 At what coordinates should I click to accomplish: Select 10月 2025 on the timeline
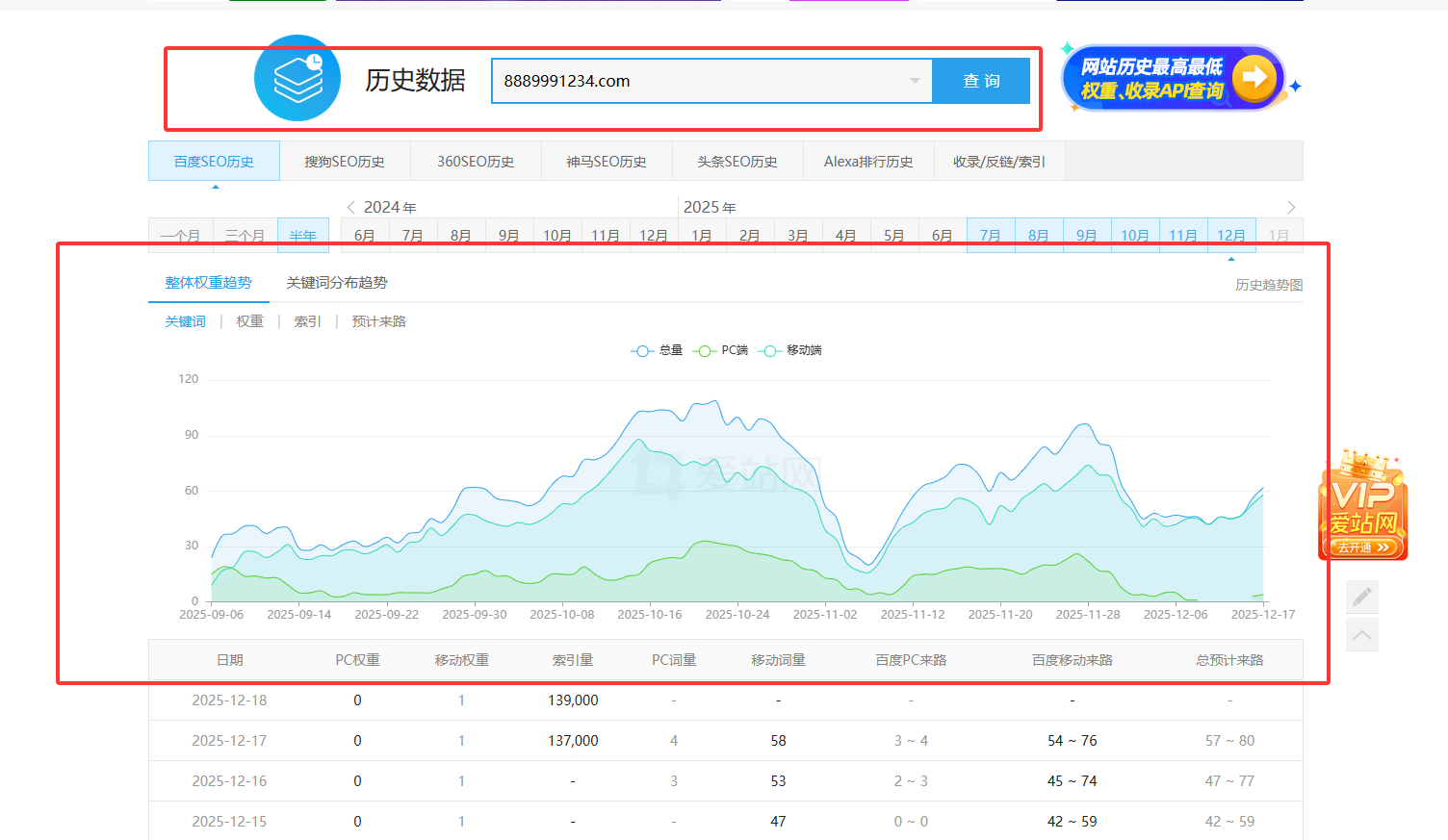(1135, 236)
